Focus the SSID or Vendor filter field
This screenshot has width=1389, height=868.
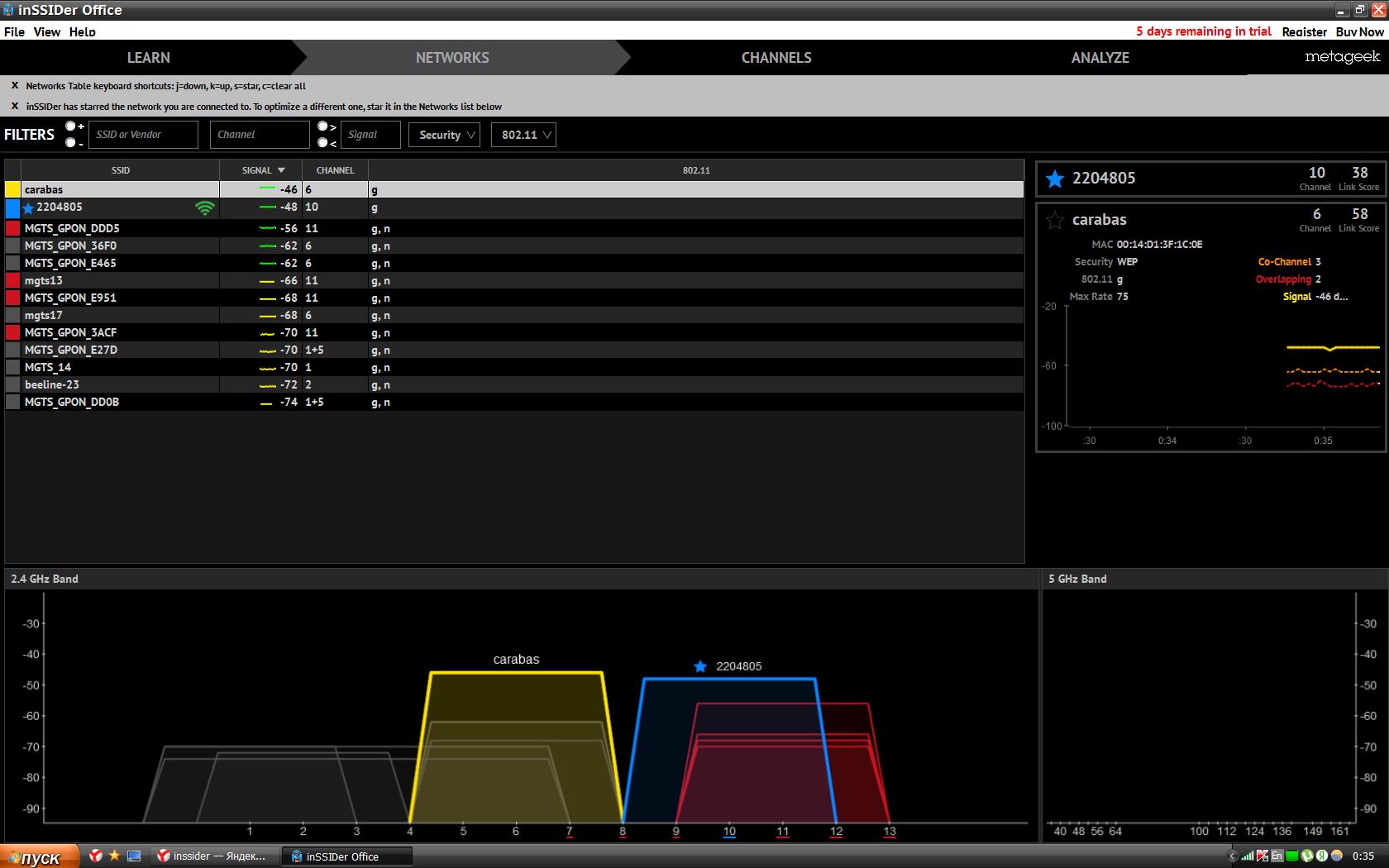click(143, 135)
